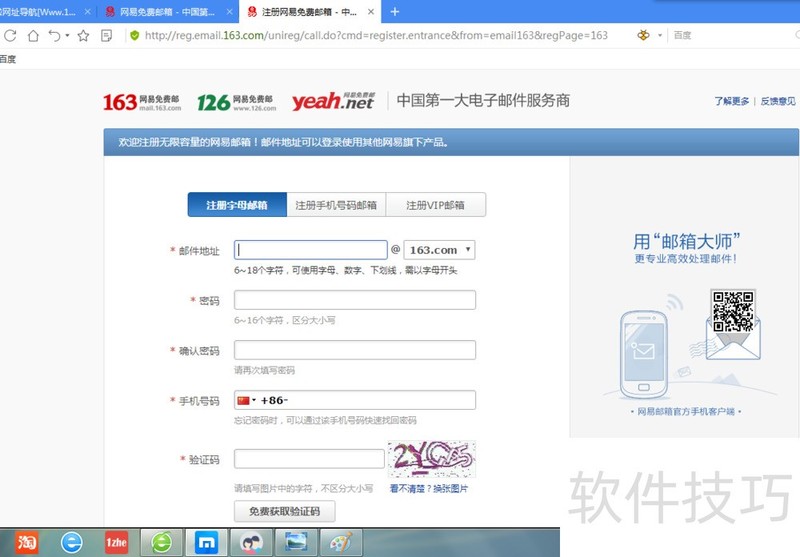Click the 126 网易免费邮 logo
800x557 pixels.
pos(237,102)
